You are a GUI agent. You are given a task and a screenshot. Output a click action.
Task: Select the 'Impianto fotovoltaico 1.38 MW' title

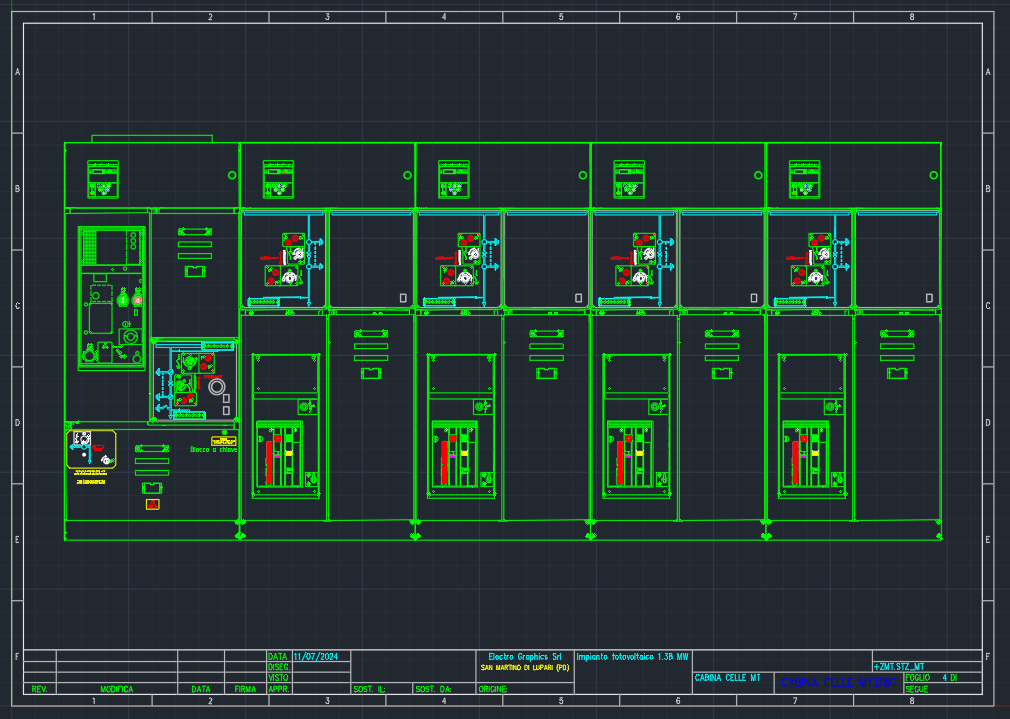[x=633, y=657]
